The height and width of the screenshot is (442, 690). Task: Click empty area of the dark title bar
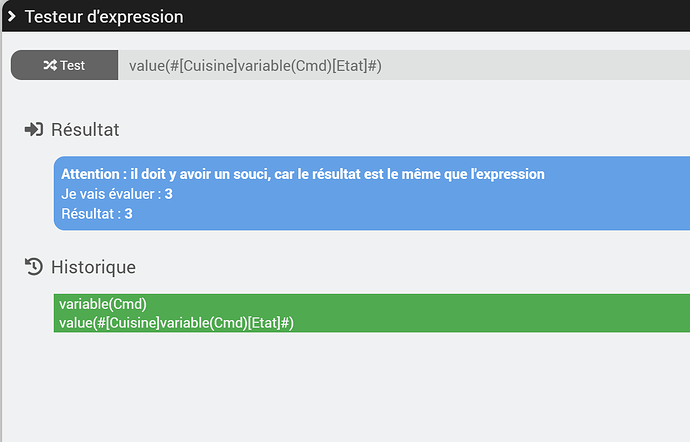(x=450, y=17)
